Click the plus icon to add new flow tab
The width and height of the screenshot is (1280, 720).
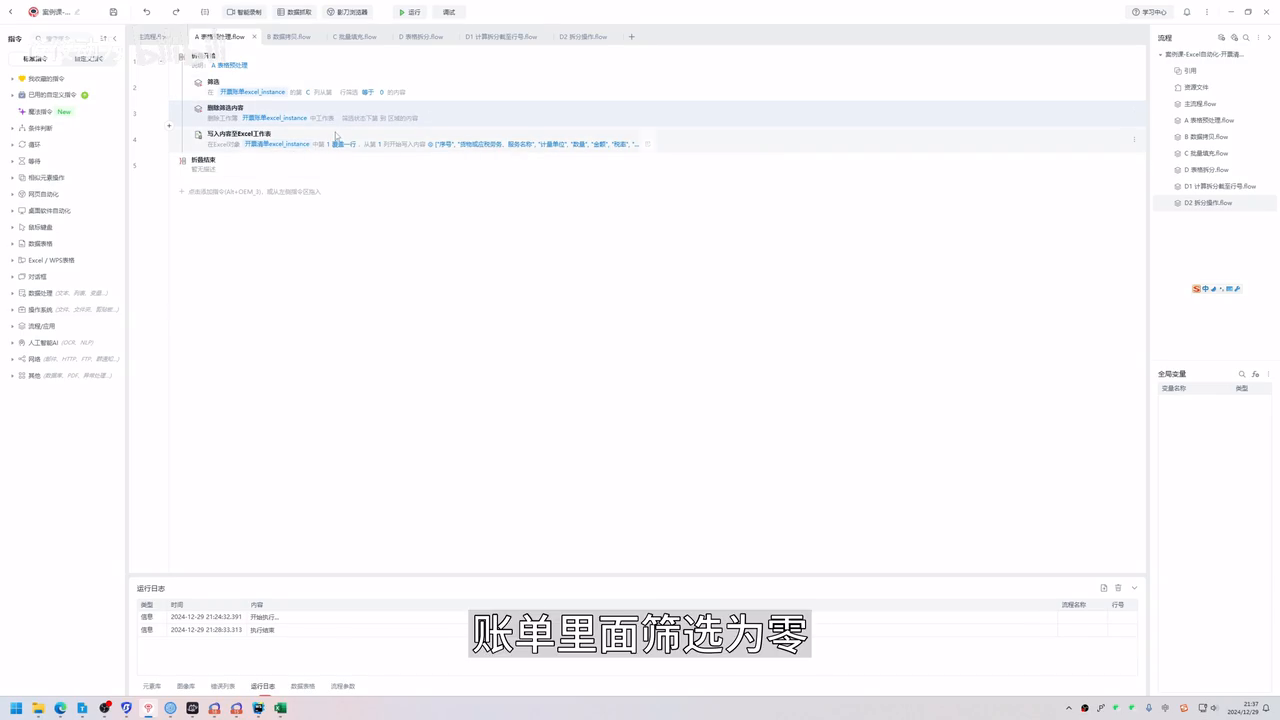(x=631, y=36)
